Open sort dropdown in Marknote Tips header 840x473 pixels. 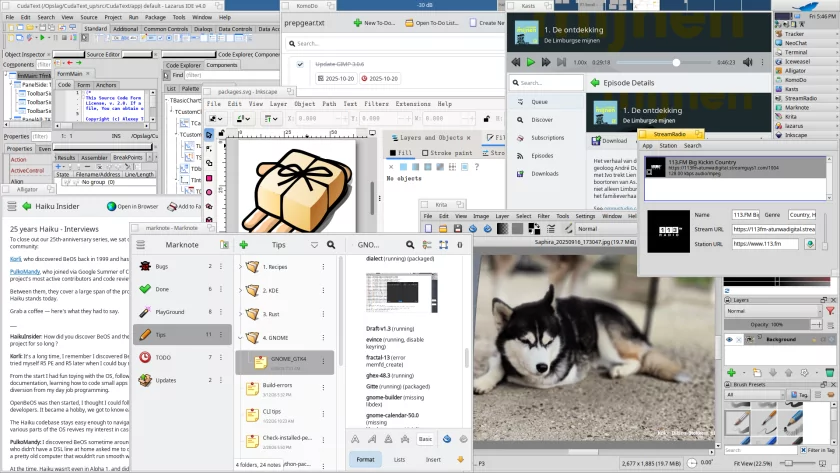tap(314, 245)
